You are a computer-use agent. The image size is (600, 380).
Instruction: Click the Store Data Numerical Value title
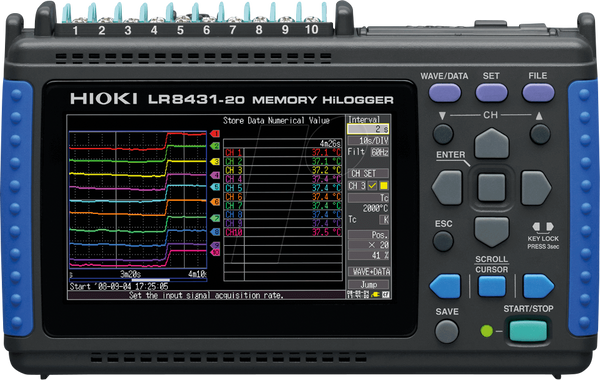[x=276, y=121]
